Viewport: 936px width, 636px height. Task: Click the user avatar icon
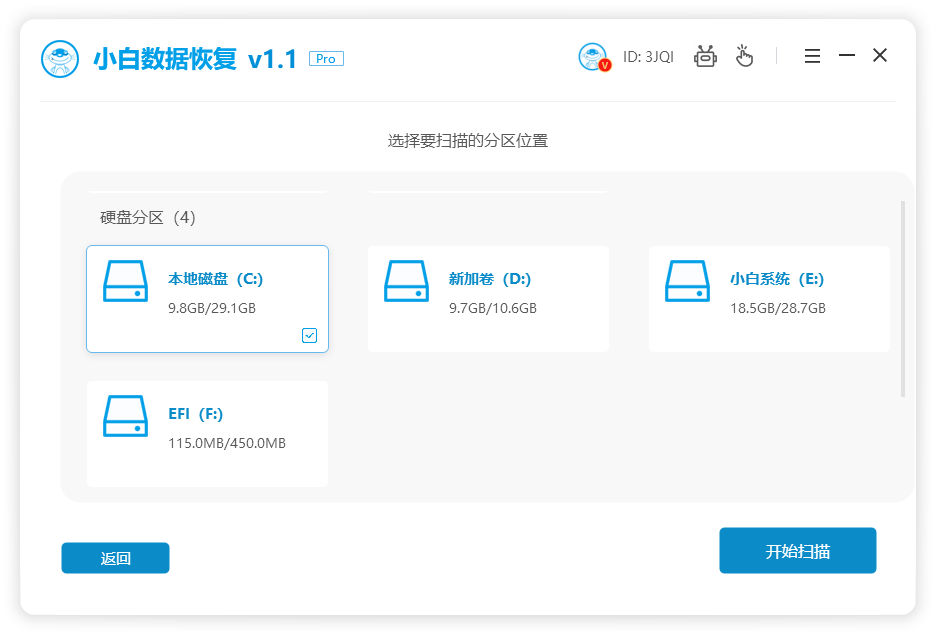click(x=593, y=56)
